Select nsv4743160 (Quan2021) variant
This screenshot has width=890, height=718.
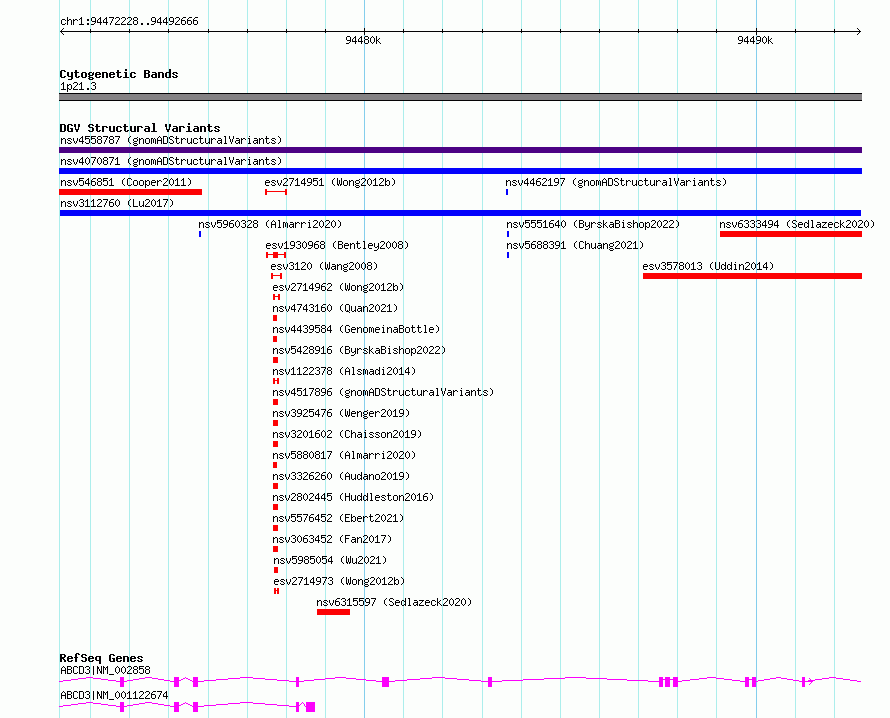point(335,308)
